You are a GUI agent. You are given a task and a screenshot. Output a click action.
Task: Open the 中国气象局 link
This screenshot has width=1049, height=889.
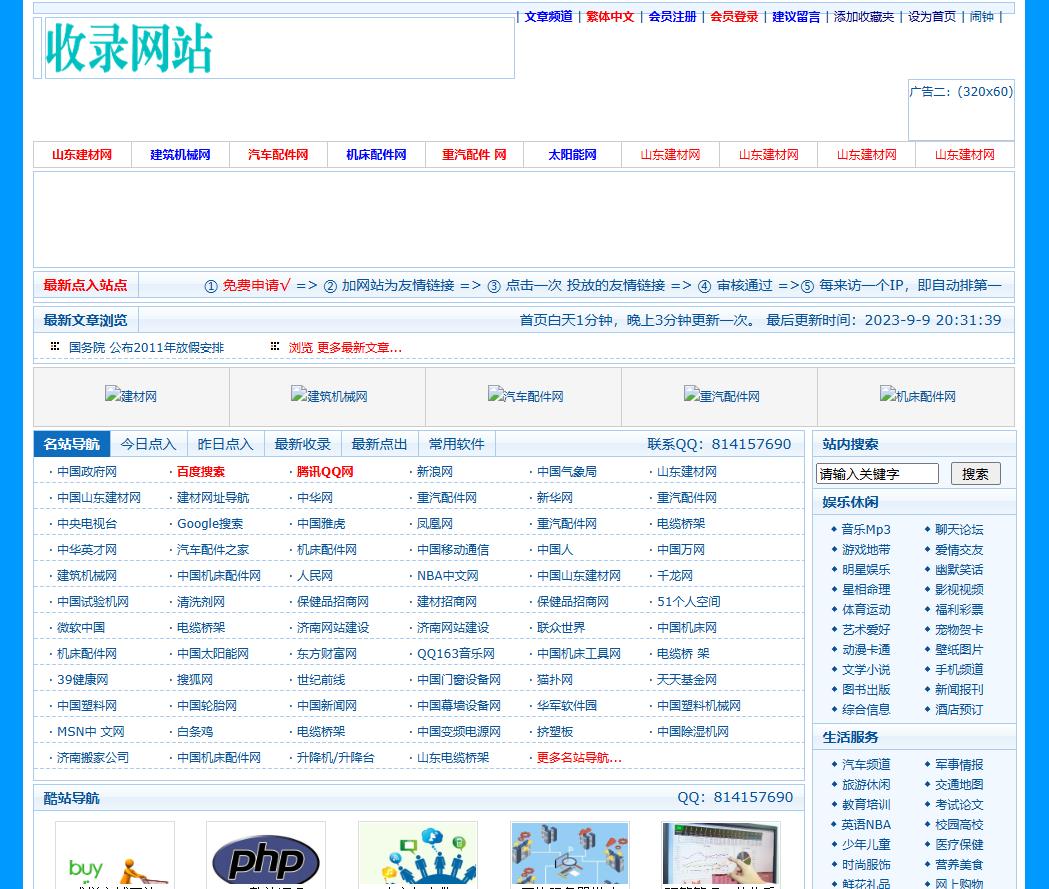click(567, 472)
